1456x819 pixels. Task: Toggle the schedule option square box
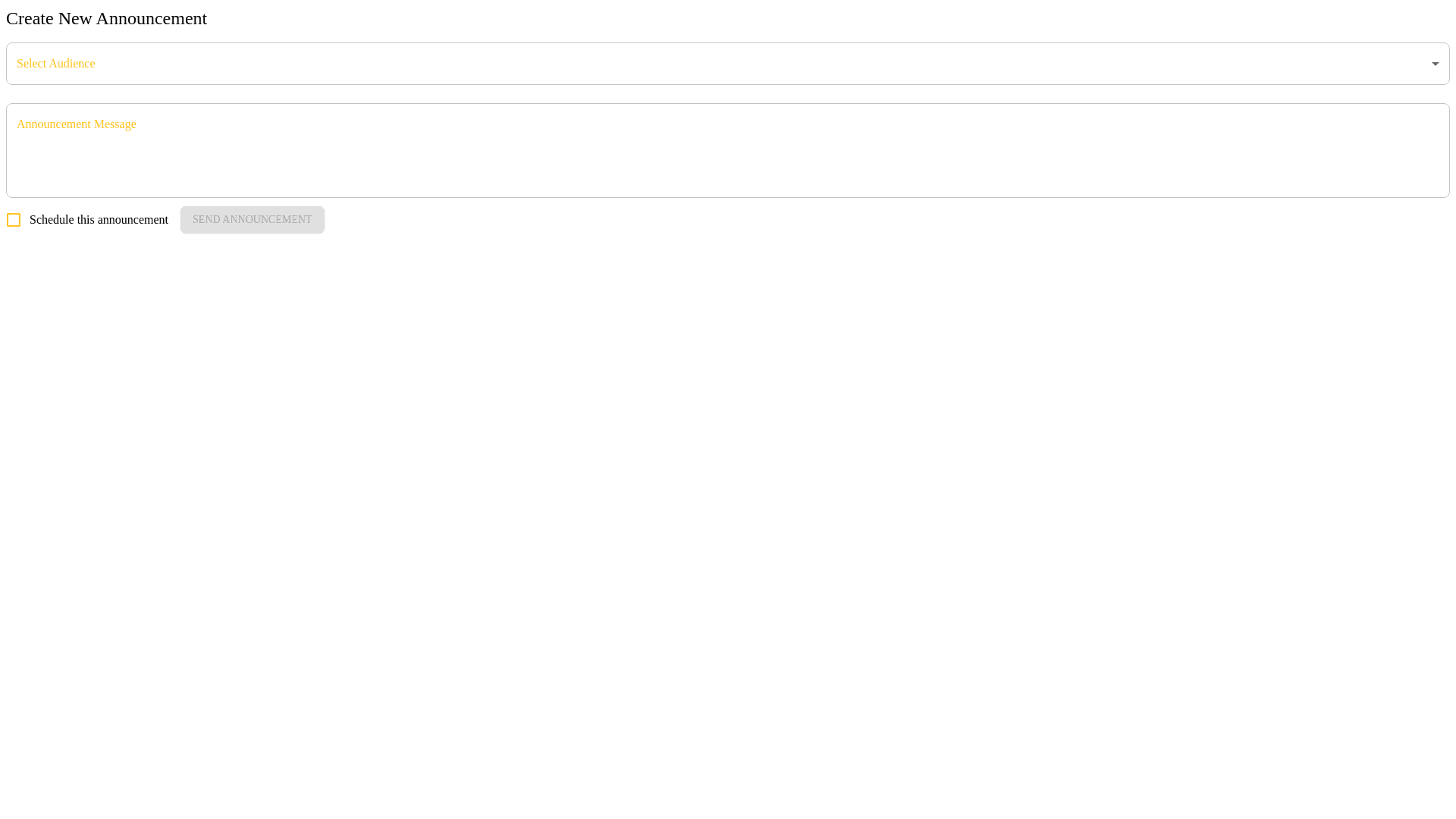click(x=14, y=220)
